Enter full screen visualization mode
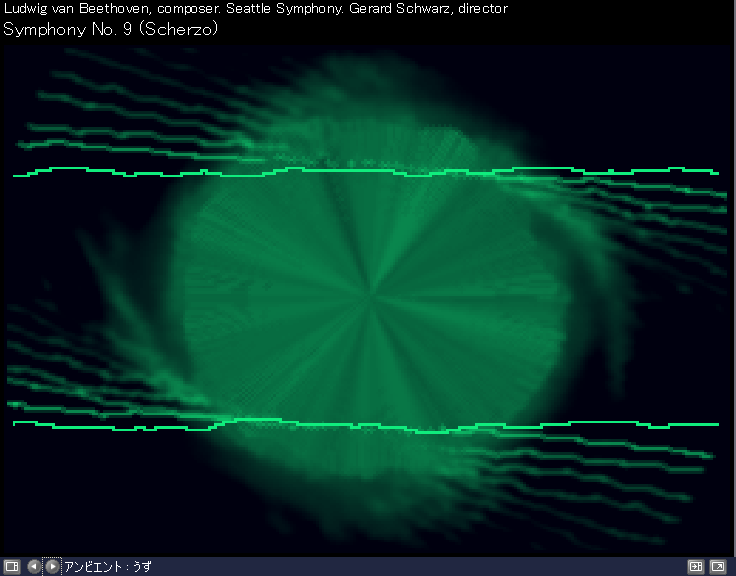The height and width of the screenshot is (576, 736). coord(718,566)
